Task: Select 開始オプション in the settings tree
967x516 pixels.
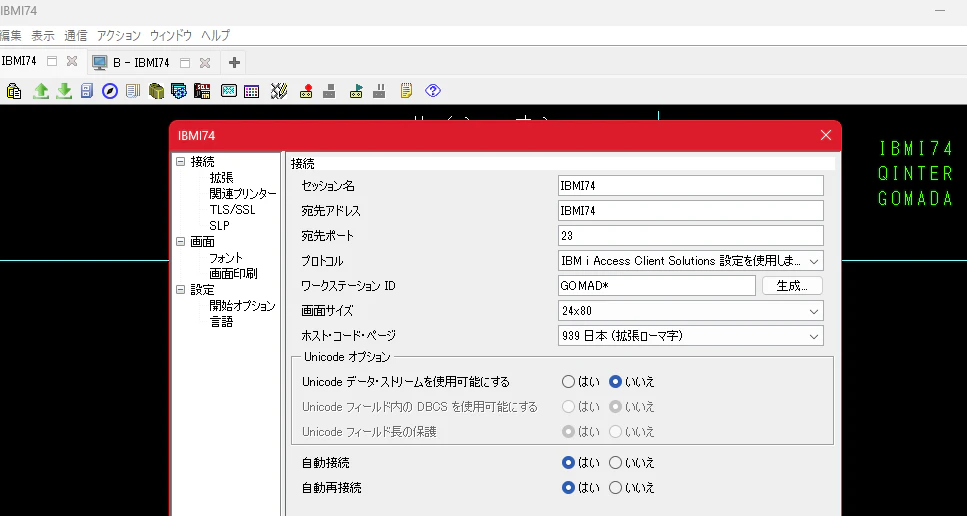Action: tap(242, 306)
